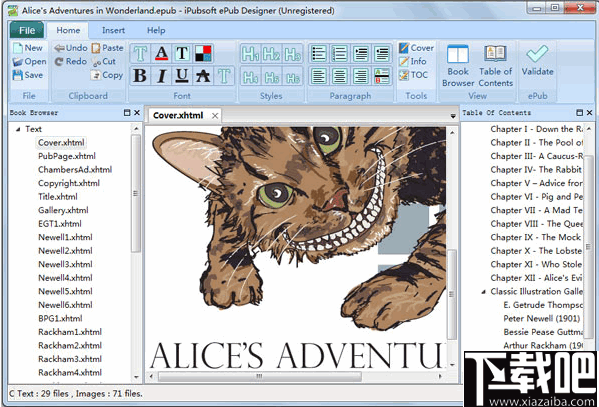Open the File menu button
Image resolution: width=599 pixels, height=407 pixels.
[27, 30]
